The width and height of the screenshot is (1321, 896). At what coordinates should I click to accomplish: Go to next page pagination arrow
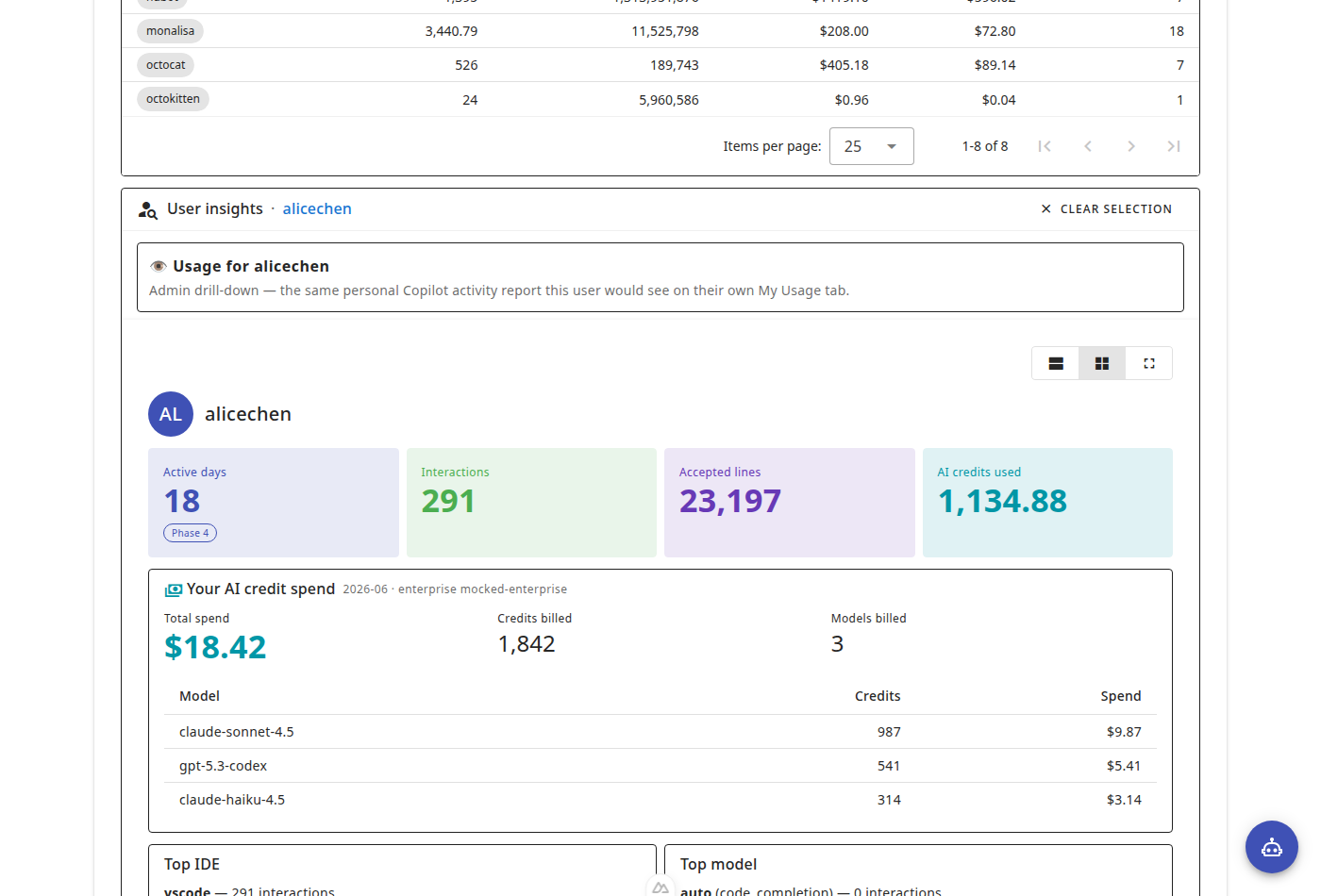tap(1131, 146)
